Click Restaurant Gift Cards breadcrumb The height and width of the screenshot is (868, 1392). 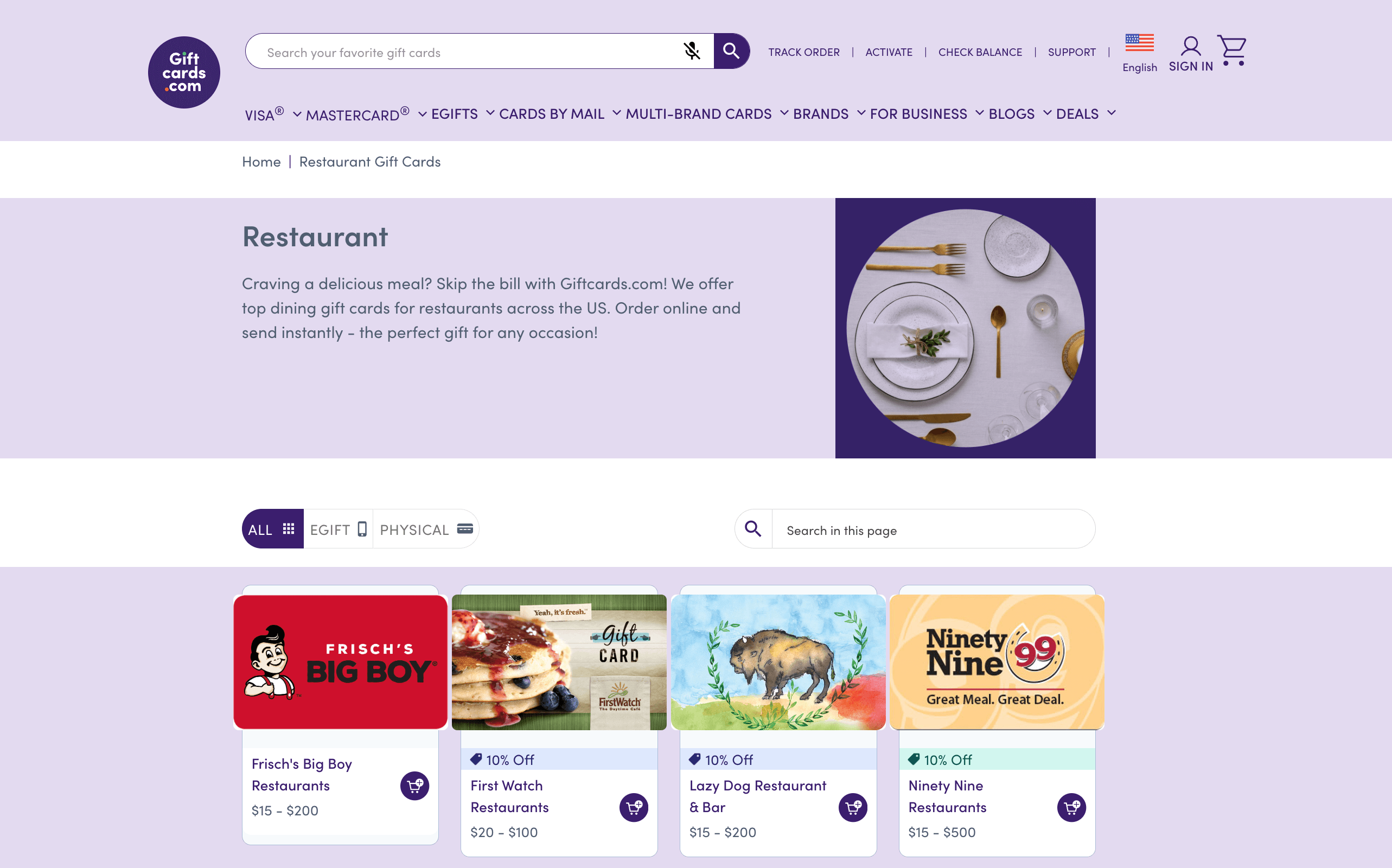(369, 162)
